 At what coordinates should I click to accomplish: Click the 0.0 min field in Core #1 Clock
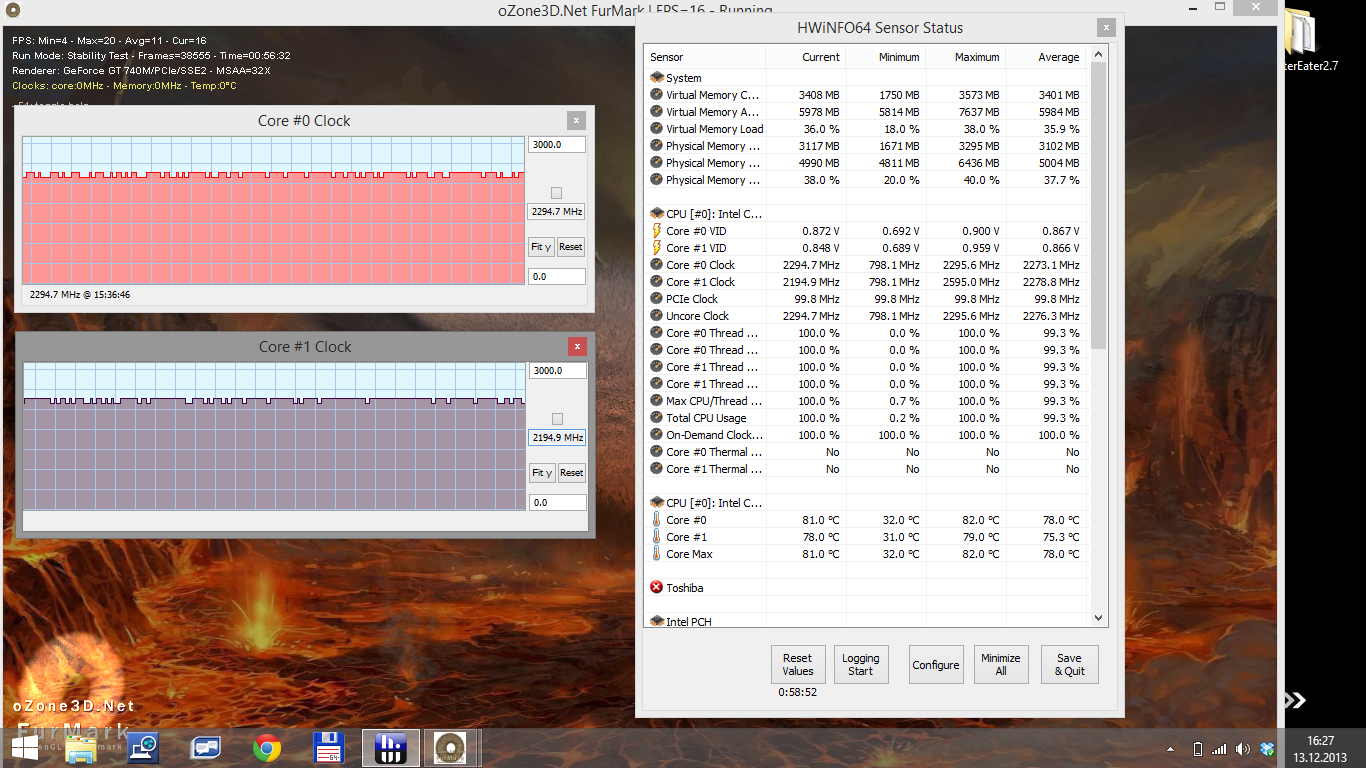557,503
